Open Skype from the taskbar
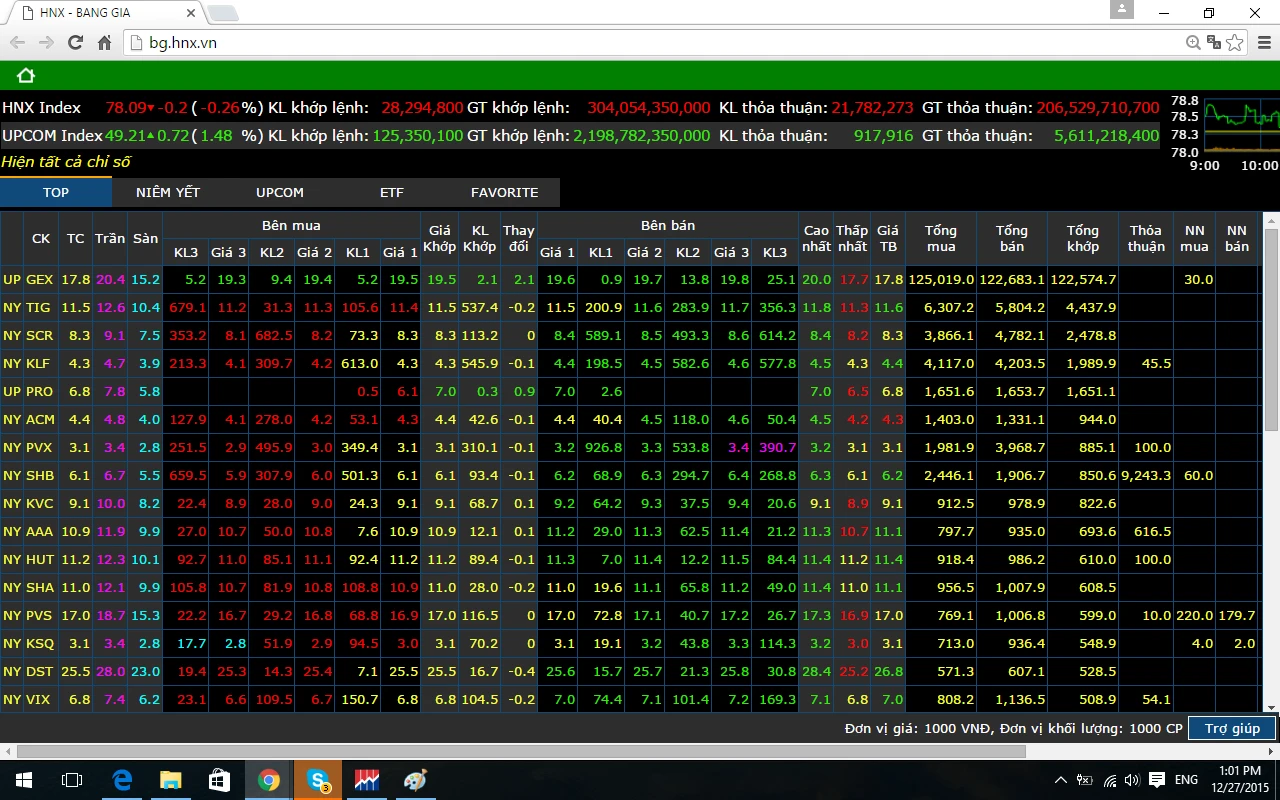This screenshot has height=800, width=1280. point(319,780)
